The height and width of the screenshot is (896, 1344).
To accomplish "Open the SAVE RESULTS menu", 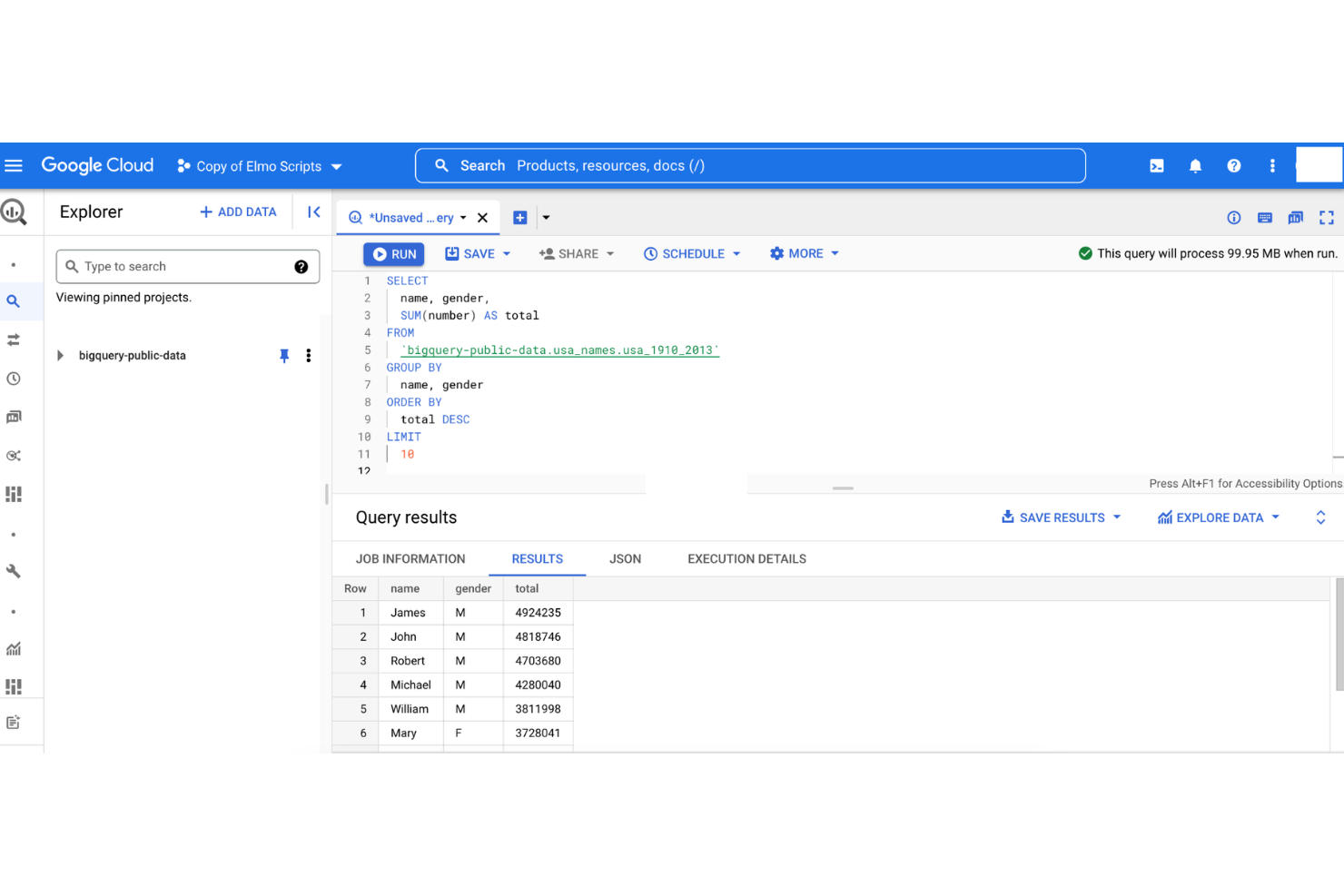I will pyautogui.click(x=1060, y=517).
